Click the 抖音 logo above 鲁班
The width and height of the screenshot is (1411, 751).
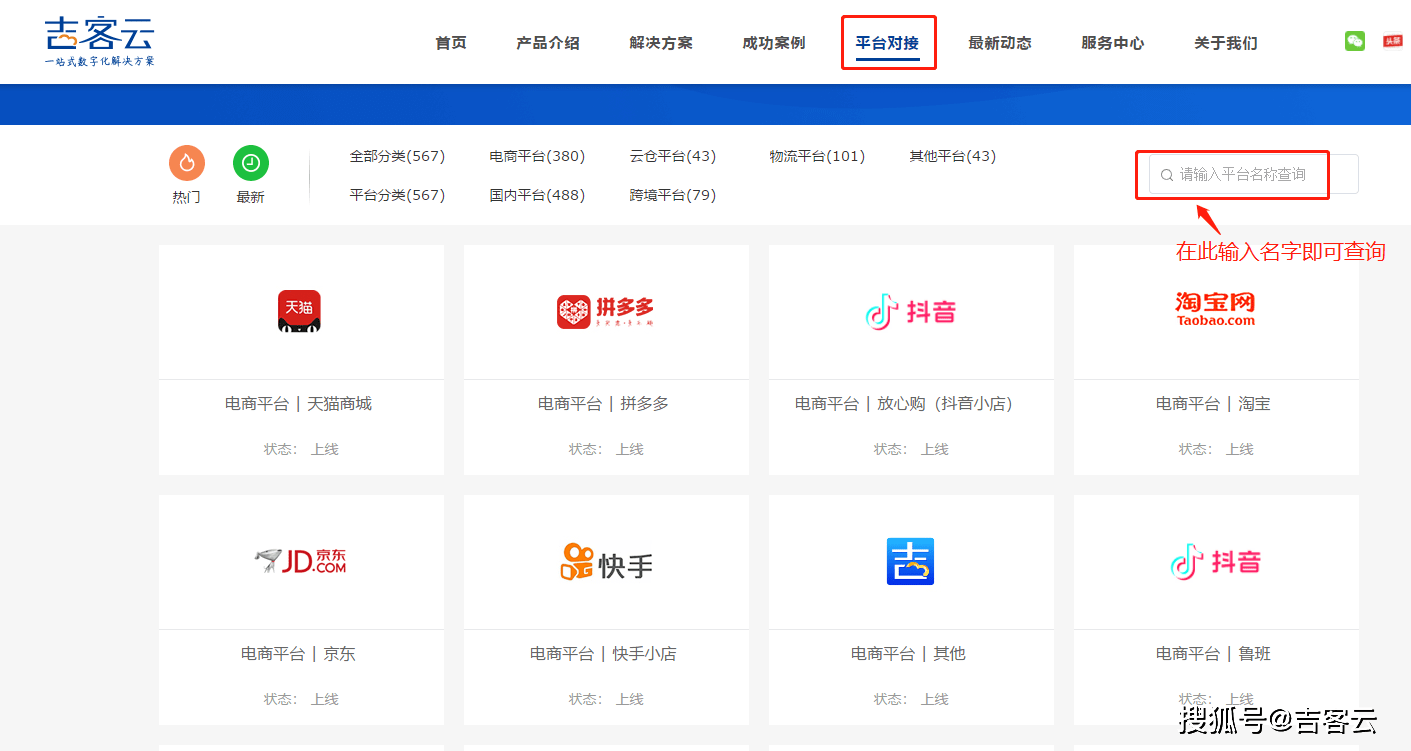[1215, 562]
